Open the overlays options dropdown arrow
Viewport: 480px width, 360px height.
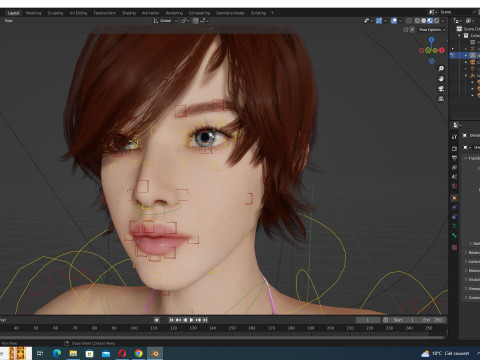pos(400,21)
